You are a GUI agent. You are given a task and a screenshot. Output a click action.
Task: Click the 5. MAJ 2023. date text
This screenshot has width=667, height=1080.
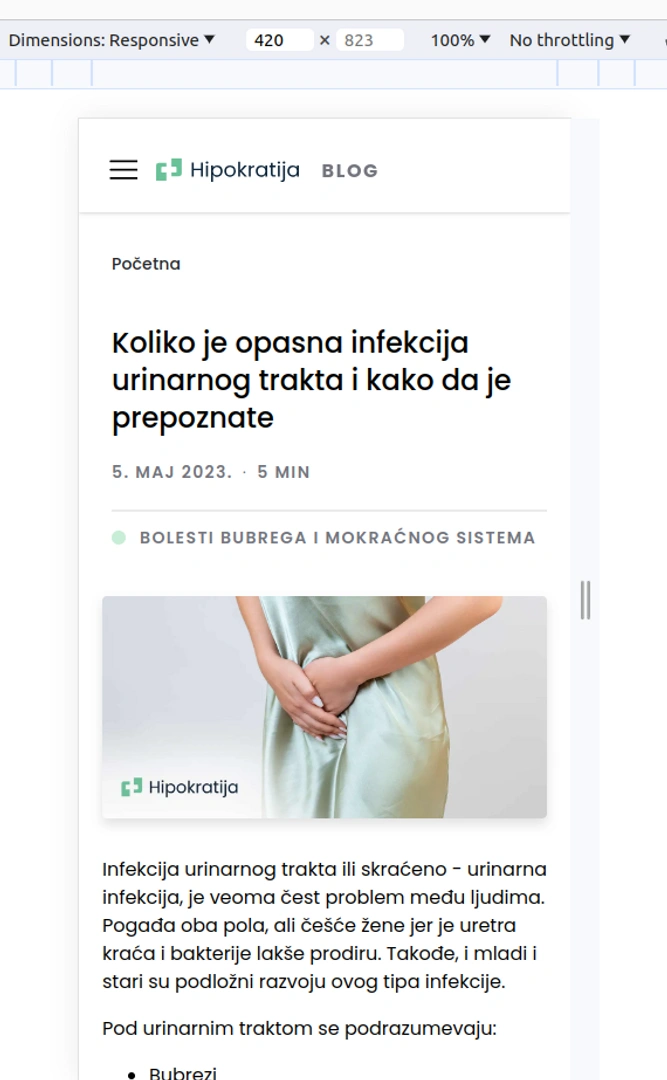click(172, 472)
